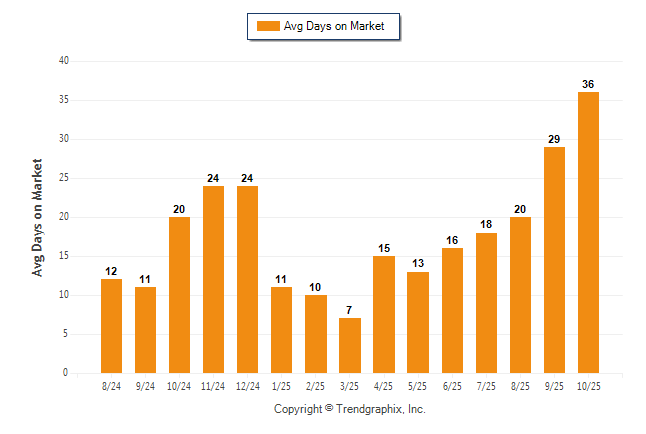Select the 6/25 bar
646x434 pixels.
[x=452, y=310]
